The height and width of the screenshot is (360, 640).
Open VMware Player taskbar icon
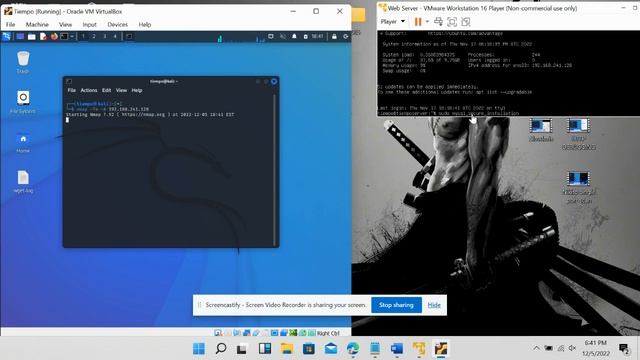(419, 349)
